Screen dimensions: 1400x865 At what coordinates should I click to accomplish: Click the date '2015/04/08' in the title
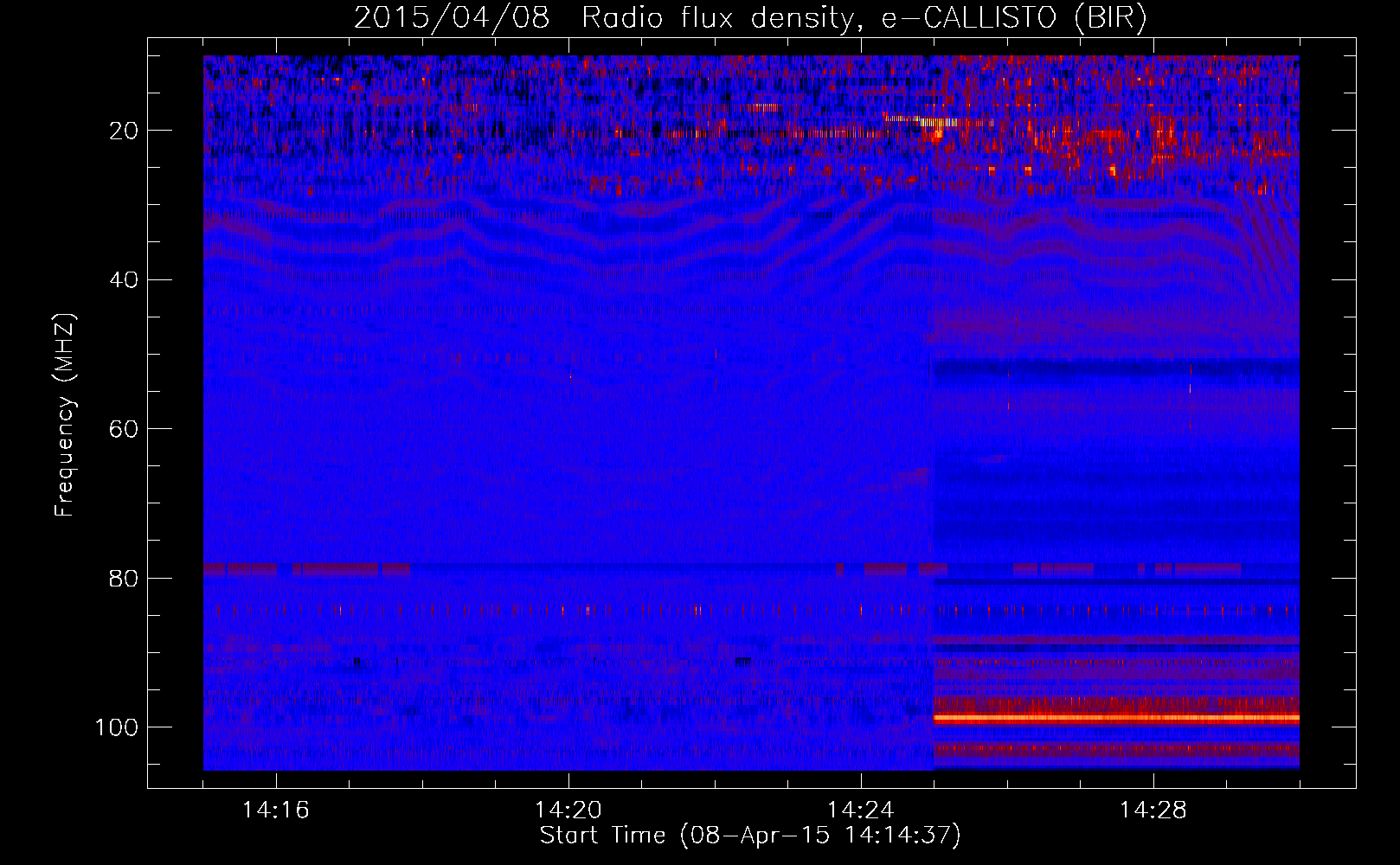click(x=452, y=18)
